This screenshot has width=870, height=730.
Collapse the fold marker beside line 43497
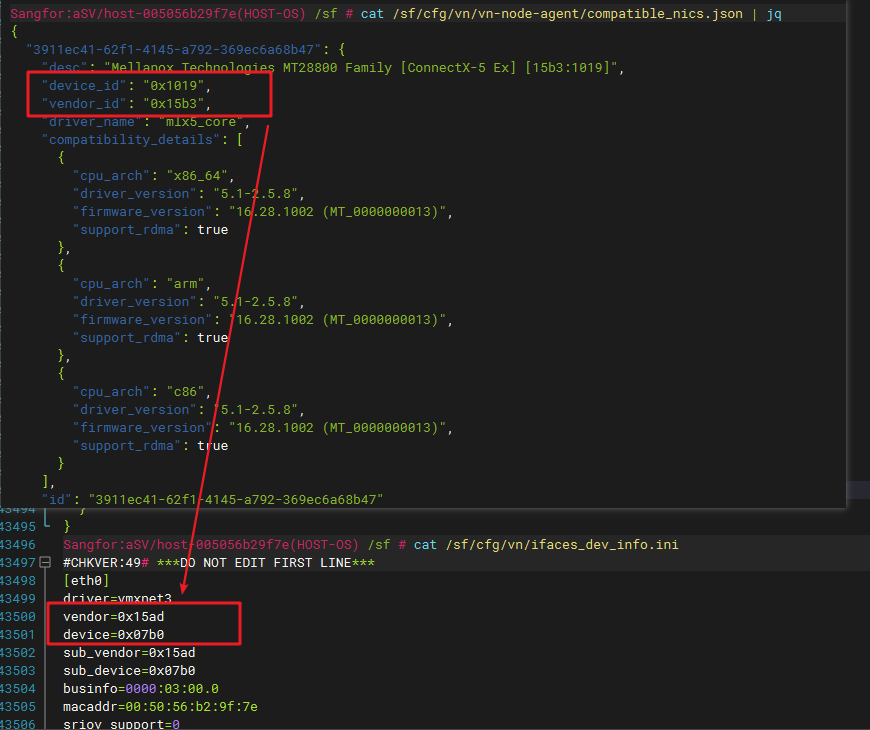click(x=45, y=562)
